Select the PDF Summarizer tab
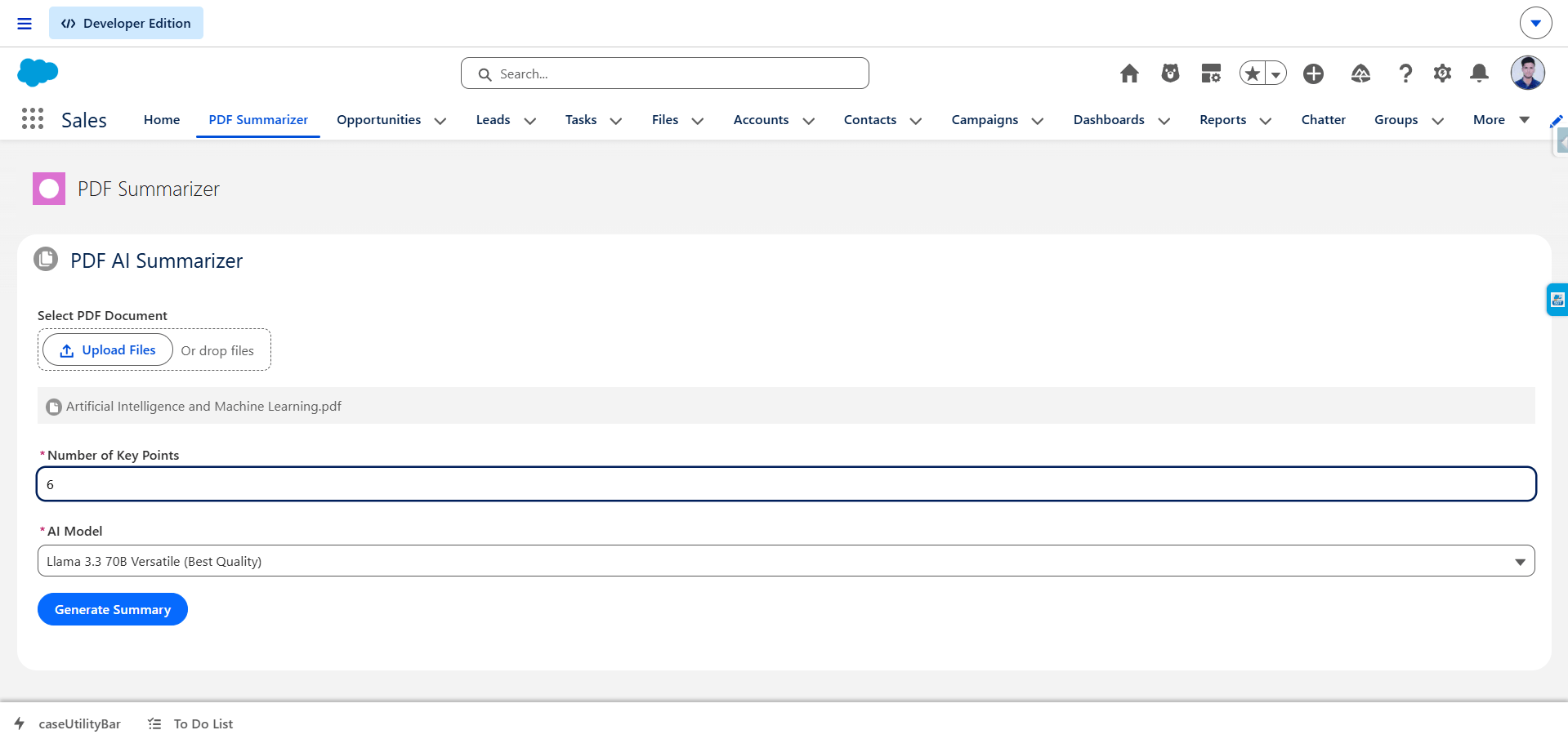 point(258,120)
